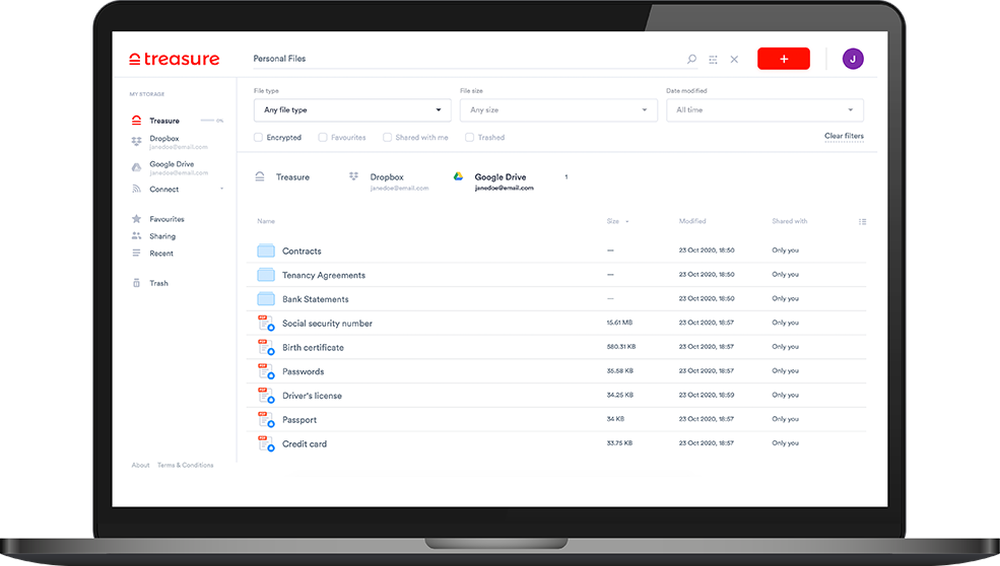Viewport: 1000px width, 566px height.
Task: Select Dropbox in sidebar
Action: coord(165,138)
